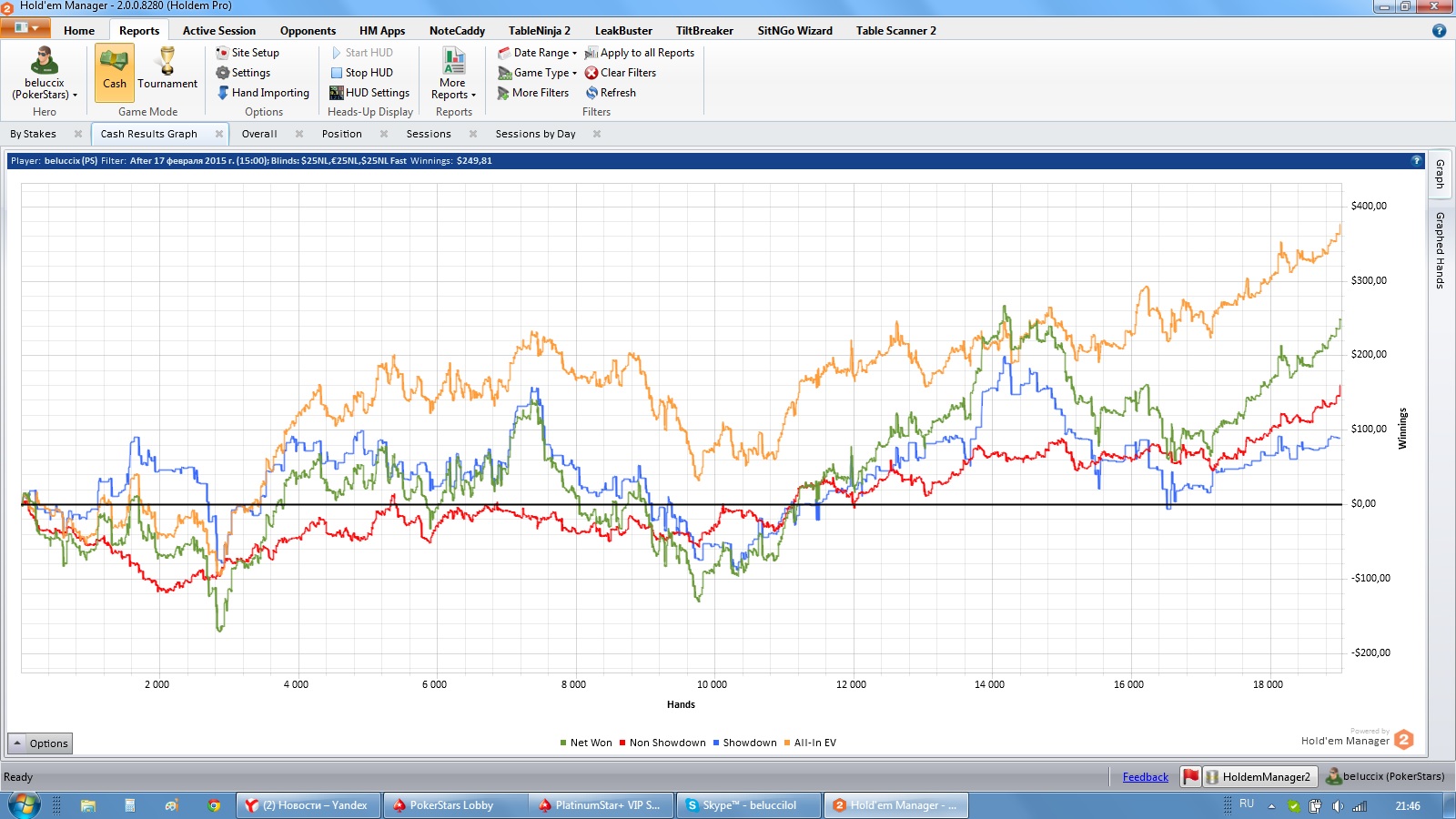
Task: Click Apply to all Reports
Action: (x=640, y=53)
